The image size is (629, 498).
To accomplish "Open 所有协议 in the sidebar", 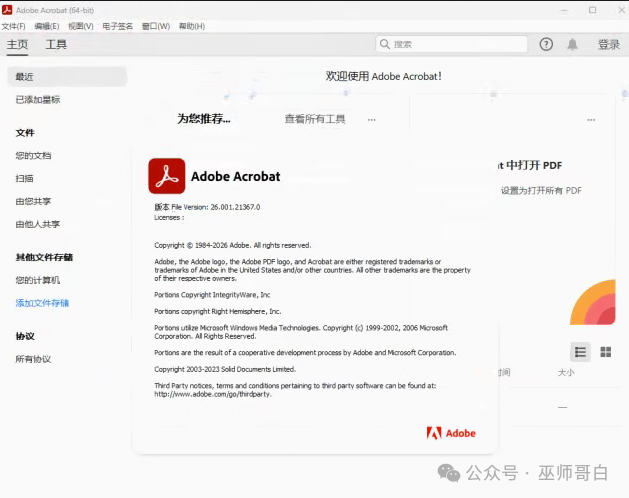I will (33, 359).
